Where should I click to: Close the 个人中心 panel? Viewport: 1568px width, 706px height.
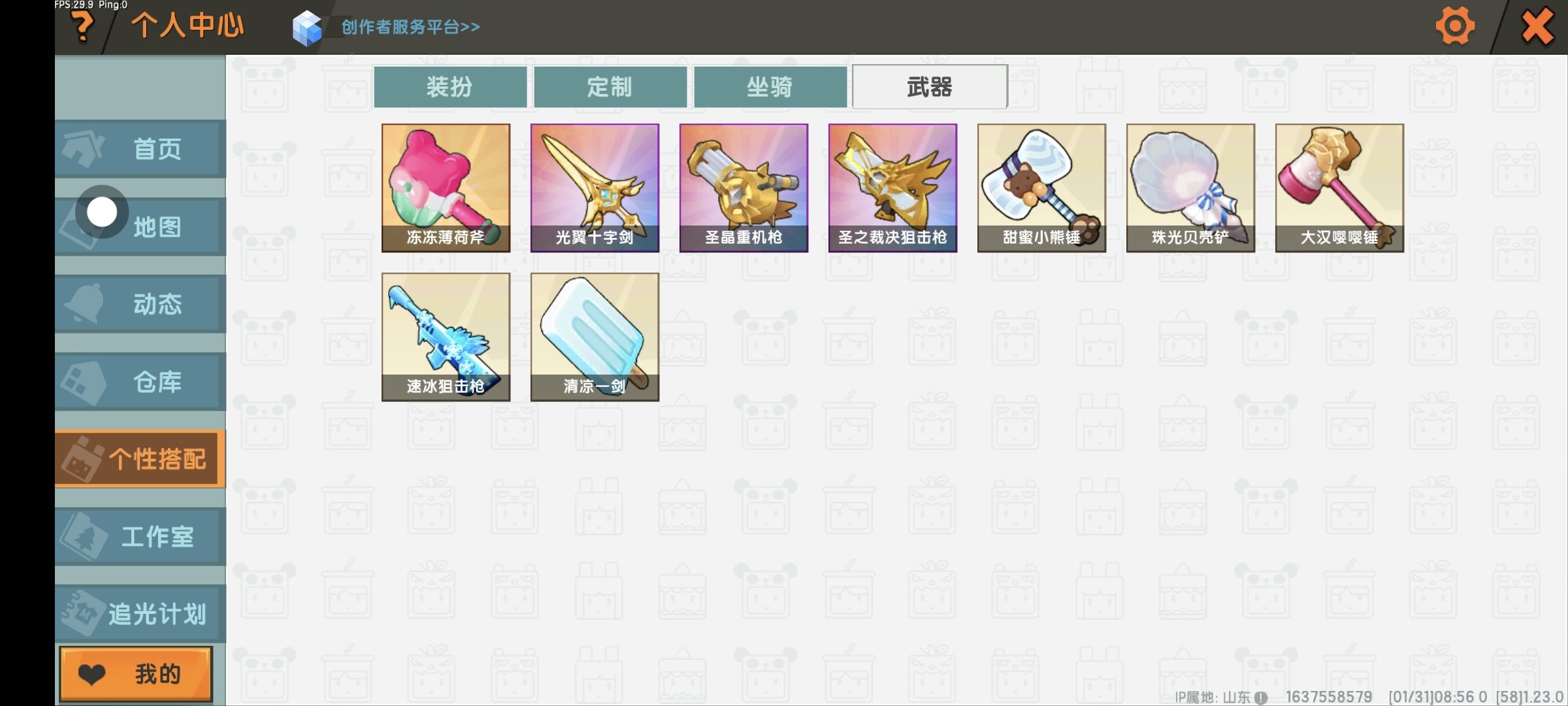tap(1537, 27)
